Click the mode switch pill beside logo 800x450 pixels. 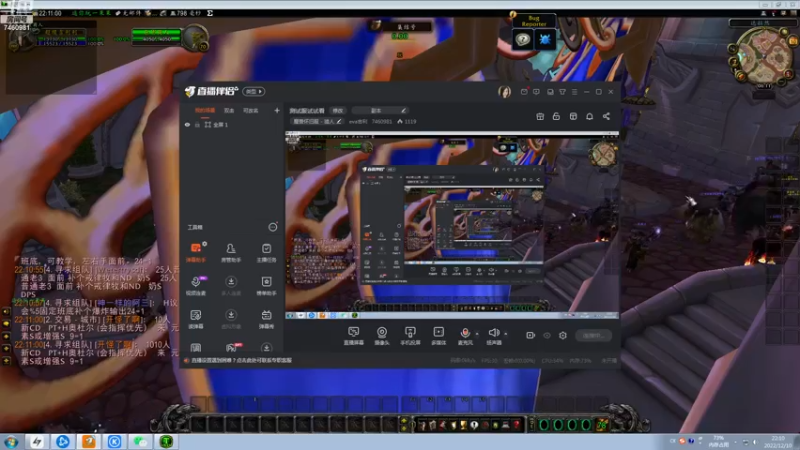(x=254, y=91)
